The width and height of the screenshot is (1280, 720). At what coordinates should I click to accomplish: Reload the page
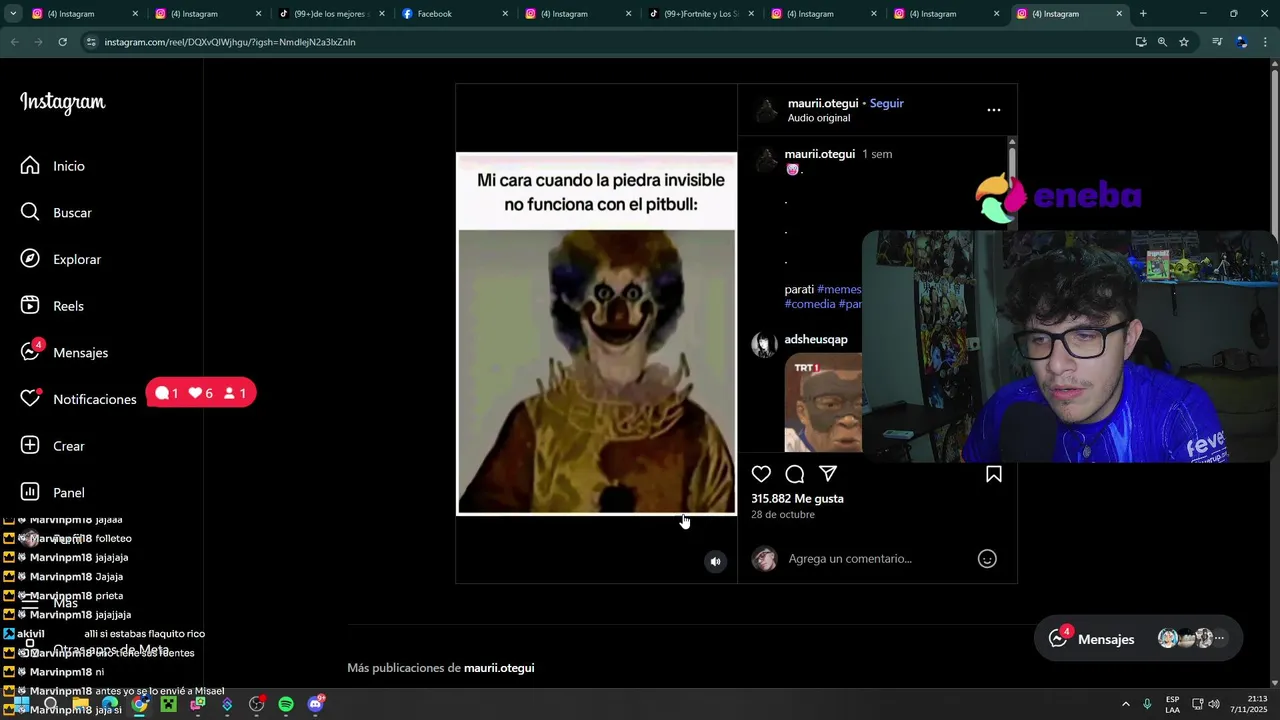click(x=62, y=42)
